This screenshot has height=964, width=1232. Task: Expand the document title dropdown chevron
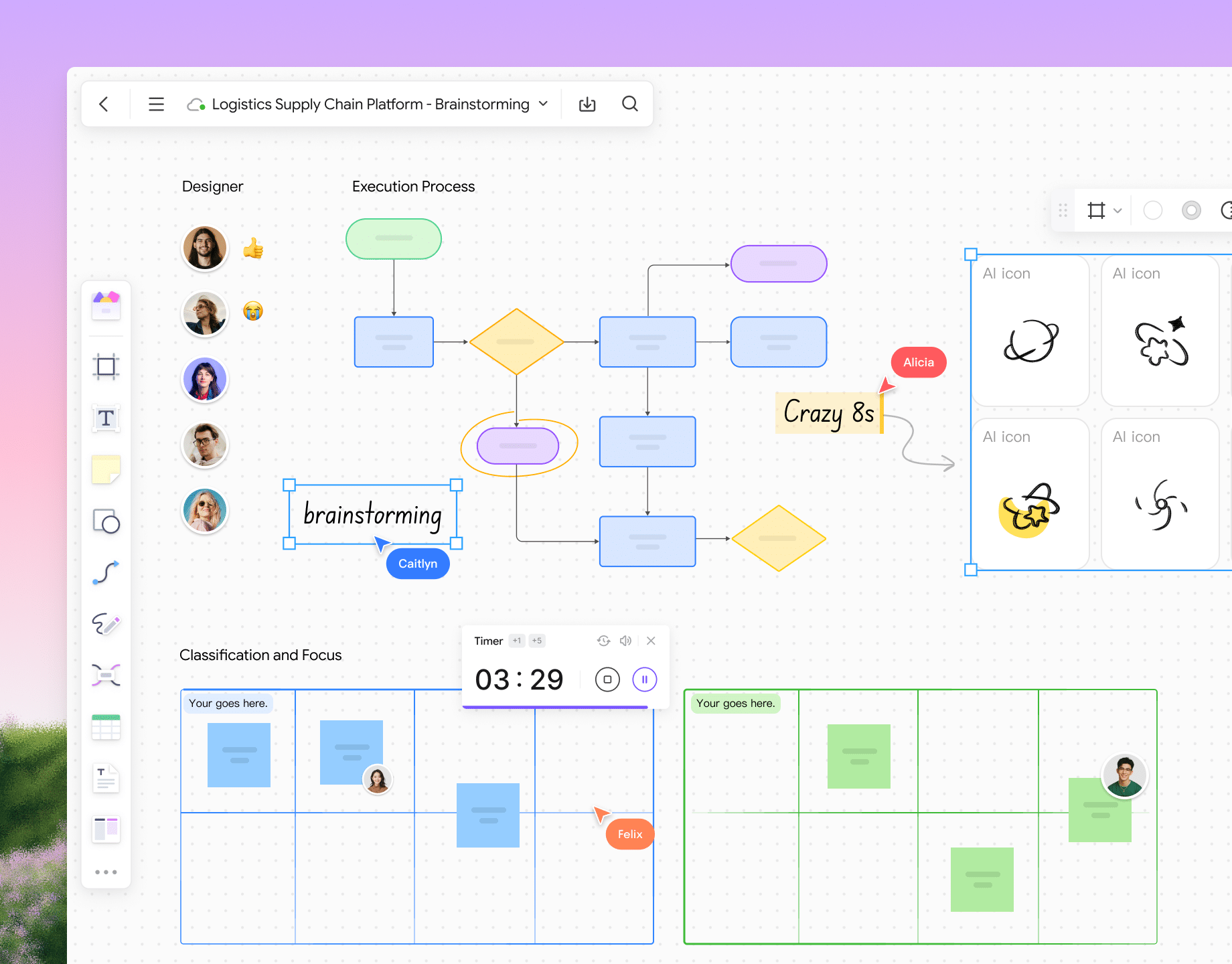tap(543, 104)
